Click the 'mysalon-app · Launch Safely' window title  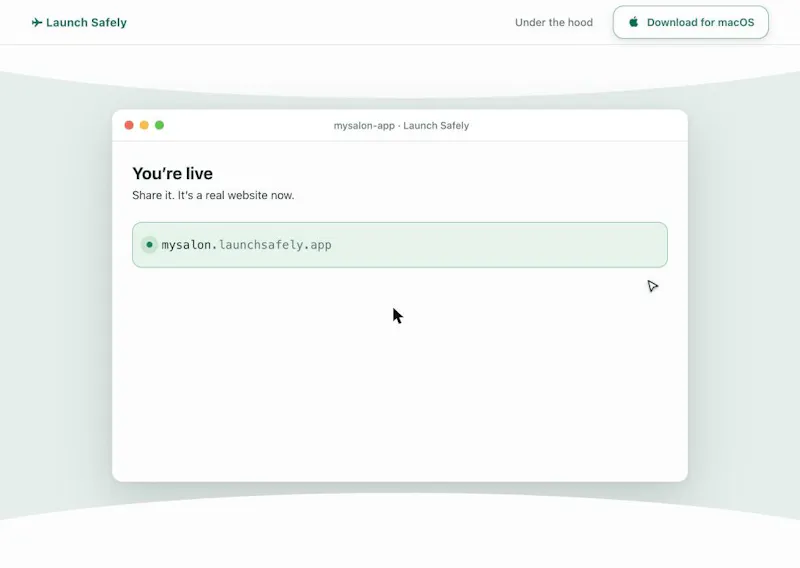tap(401, 126)
